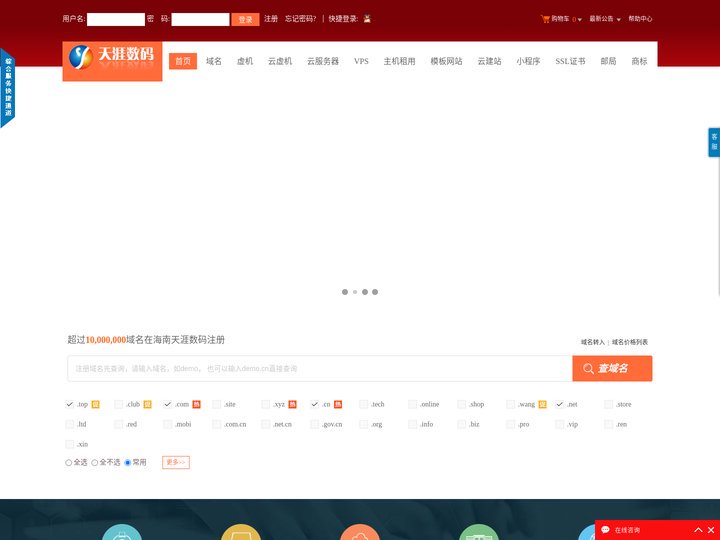Click the 域名转入 link
This screenshot has width=720, height=540.
pyautogui.click(x=593, y=342)
